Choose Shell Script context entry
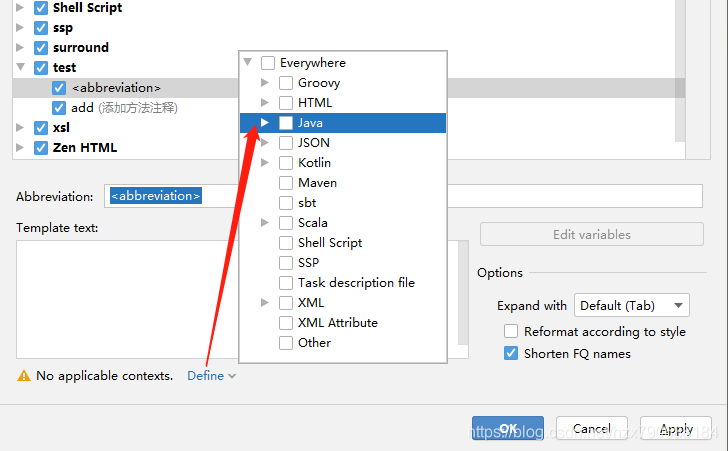Image resolution: width=728 pixels, height=451 pixels. click(329, 243)
